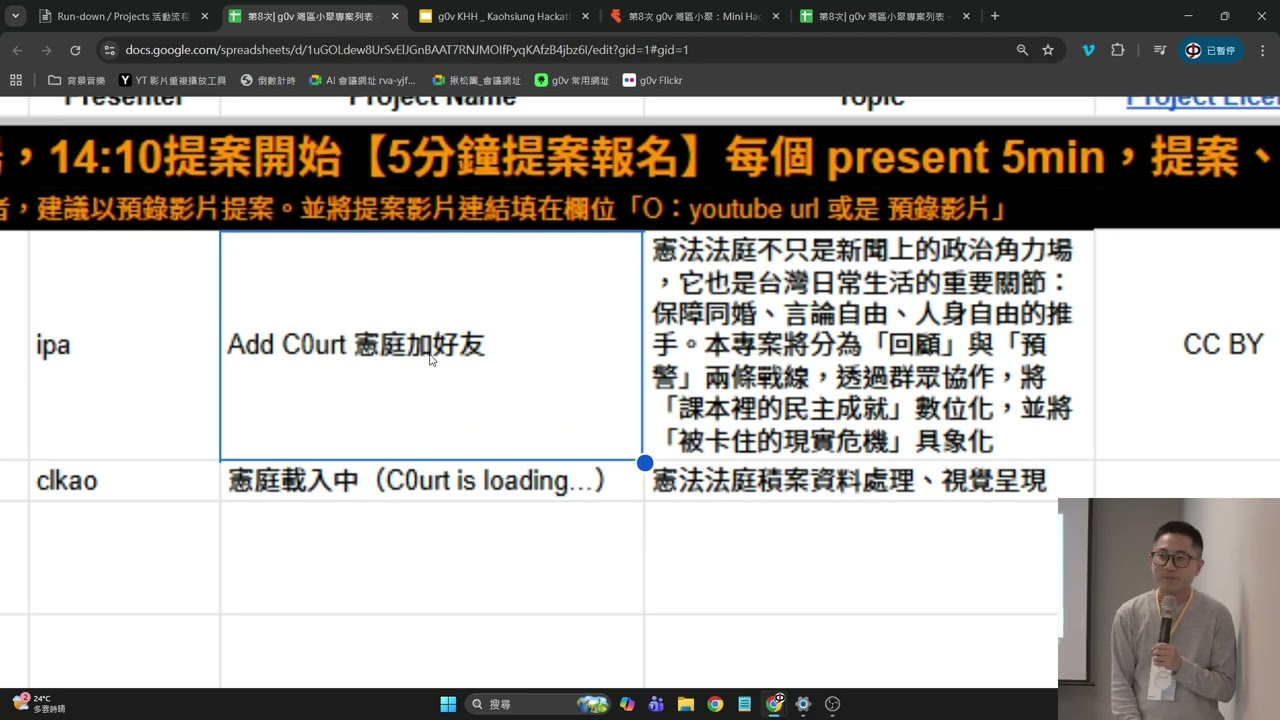Viewport: 1280px width, 720px height.
Task: Open the bookmarks apps grid icon
Action: click(x=16, y=80)
